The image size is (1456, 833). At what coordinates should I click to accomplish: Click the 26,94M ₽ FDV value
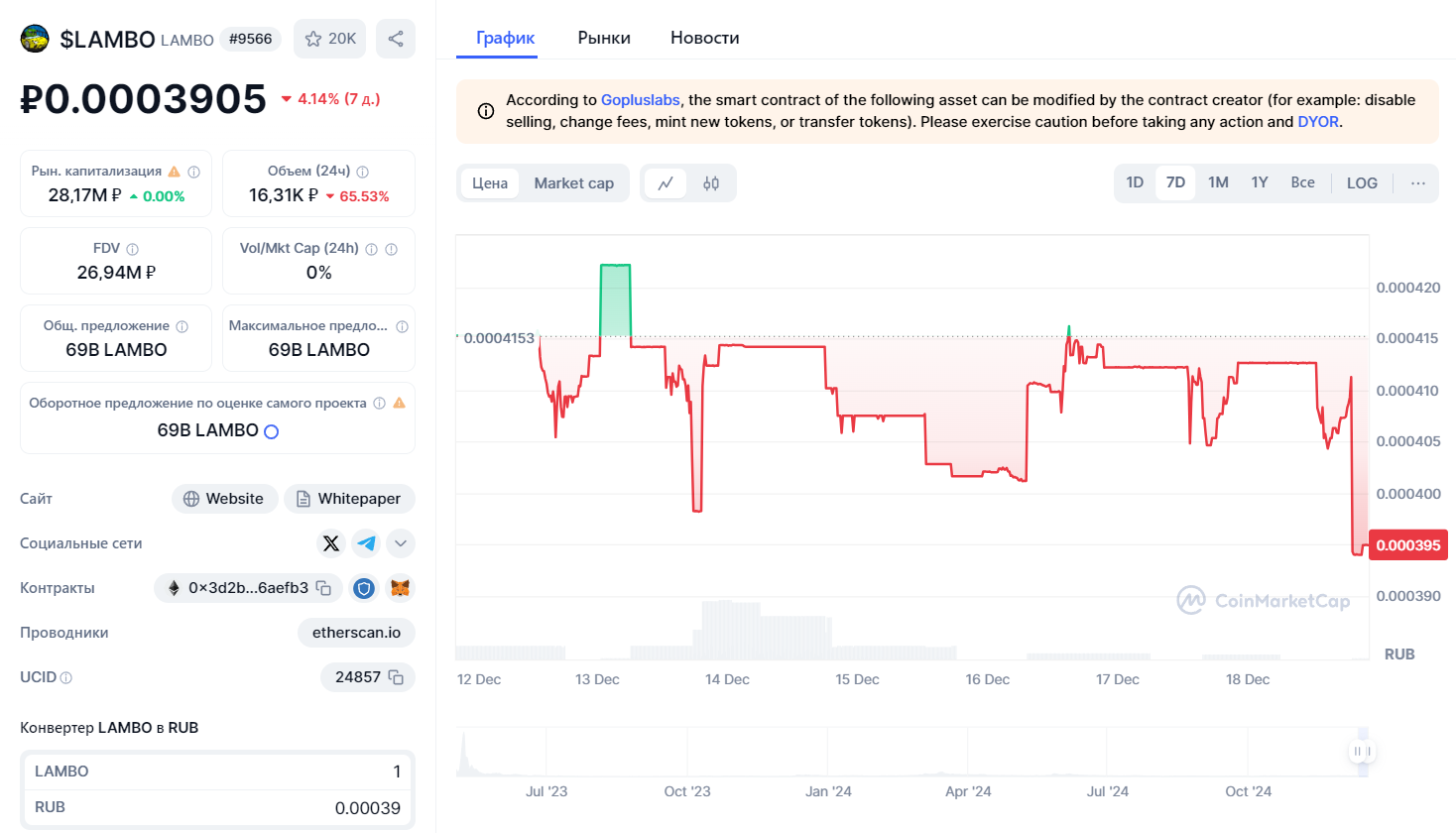point(116,273)
